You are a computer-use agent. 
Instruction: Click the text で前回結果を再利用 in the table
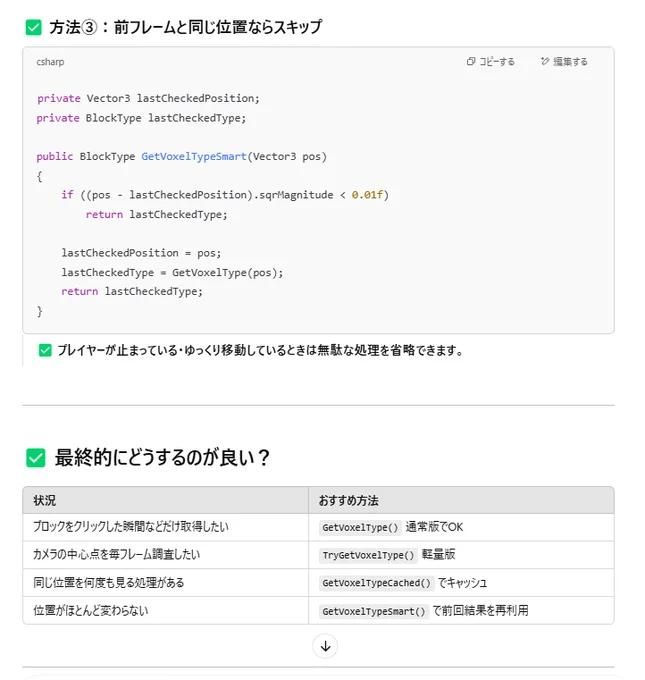[480, 611]
